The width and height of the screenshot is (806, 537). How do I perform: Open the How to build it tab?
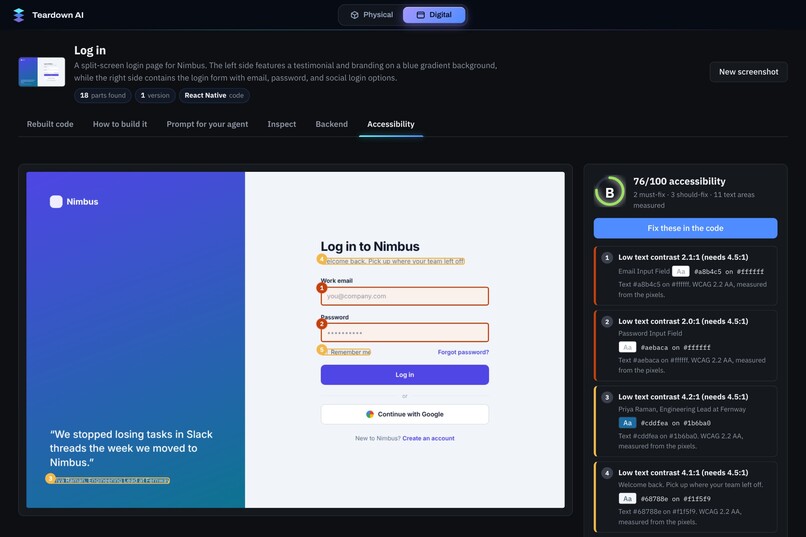coord(120,124)
